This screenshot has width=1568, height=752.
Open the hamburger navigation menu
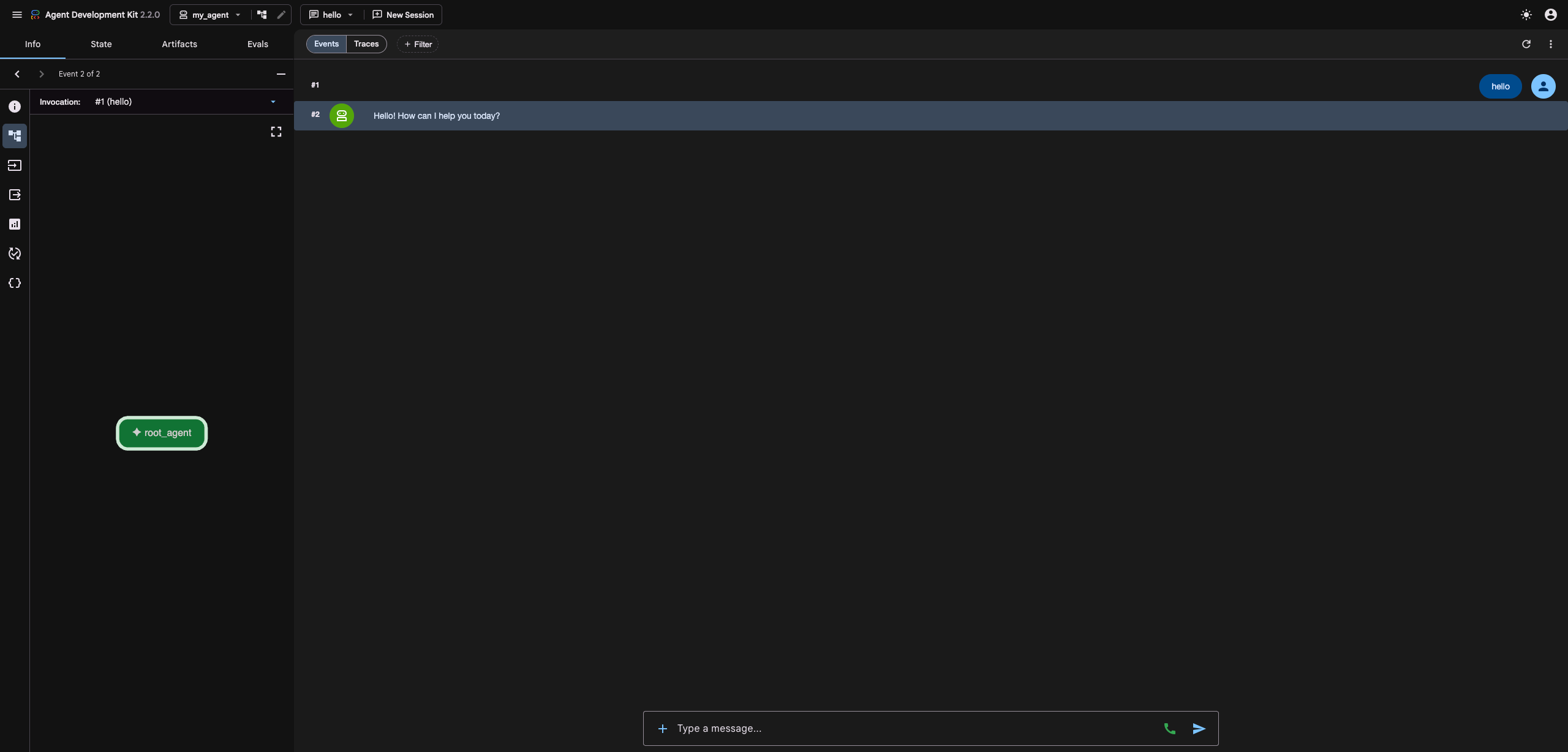[x=17, y=15]
